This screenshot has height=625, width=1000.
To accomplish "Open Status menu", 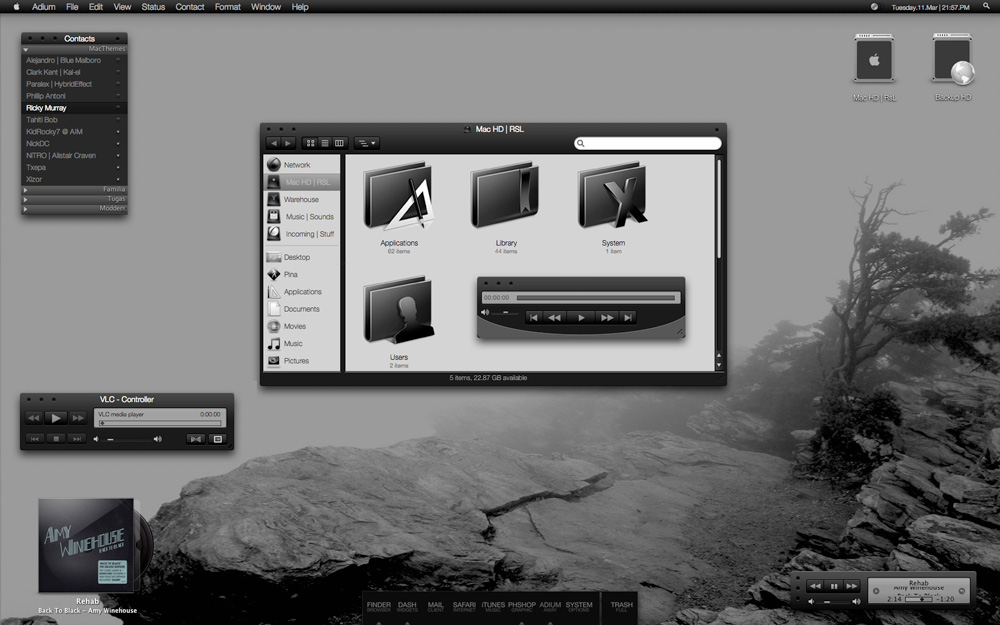I will coord(153,6).
